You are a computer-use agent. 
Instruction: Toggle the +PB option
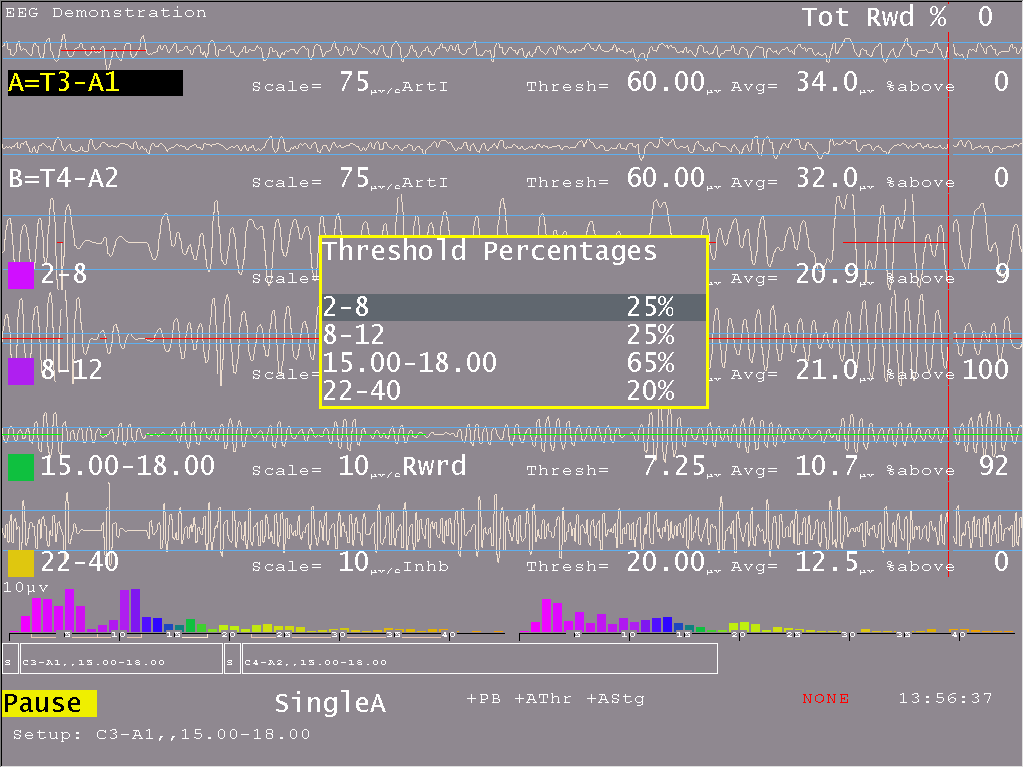(x=483, y=699)
